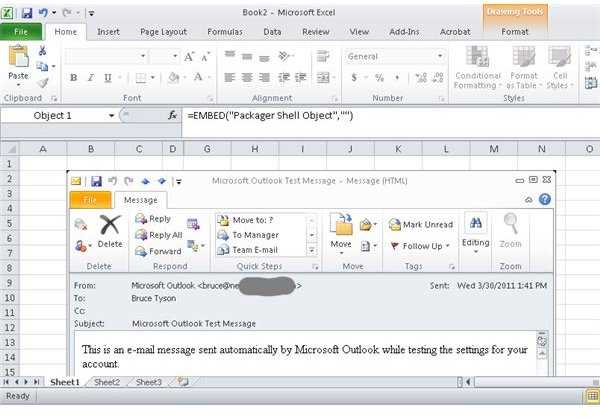Toggle Italic formatting in Font group
The width and height of the screenshot is (600, 418).
[91, 78]
